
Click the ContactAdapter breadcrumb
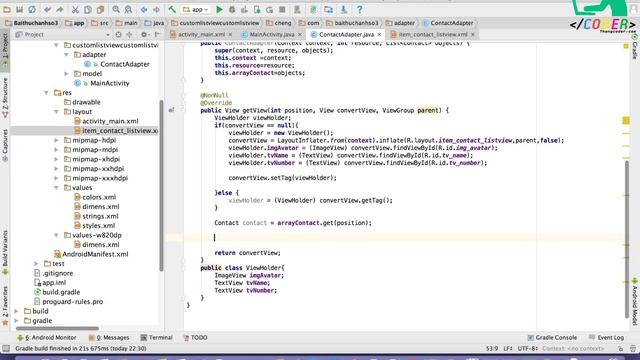coord(448,23)
